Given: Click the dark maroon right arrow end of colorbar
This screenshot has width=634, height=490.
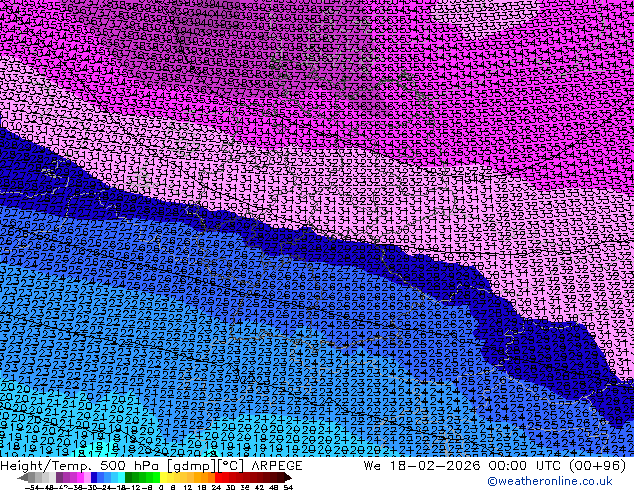Looking at the screenshot, I should point(287,477).
